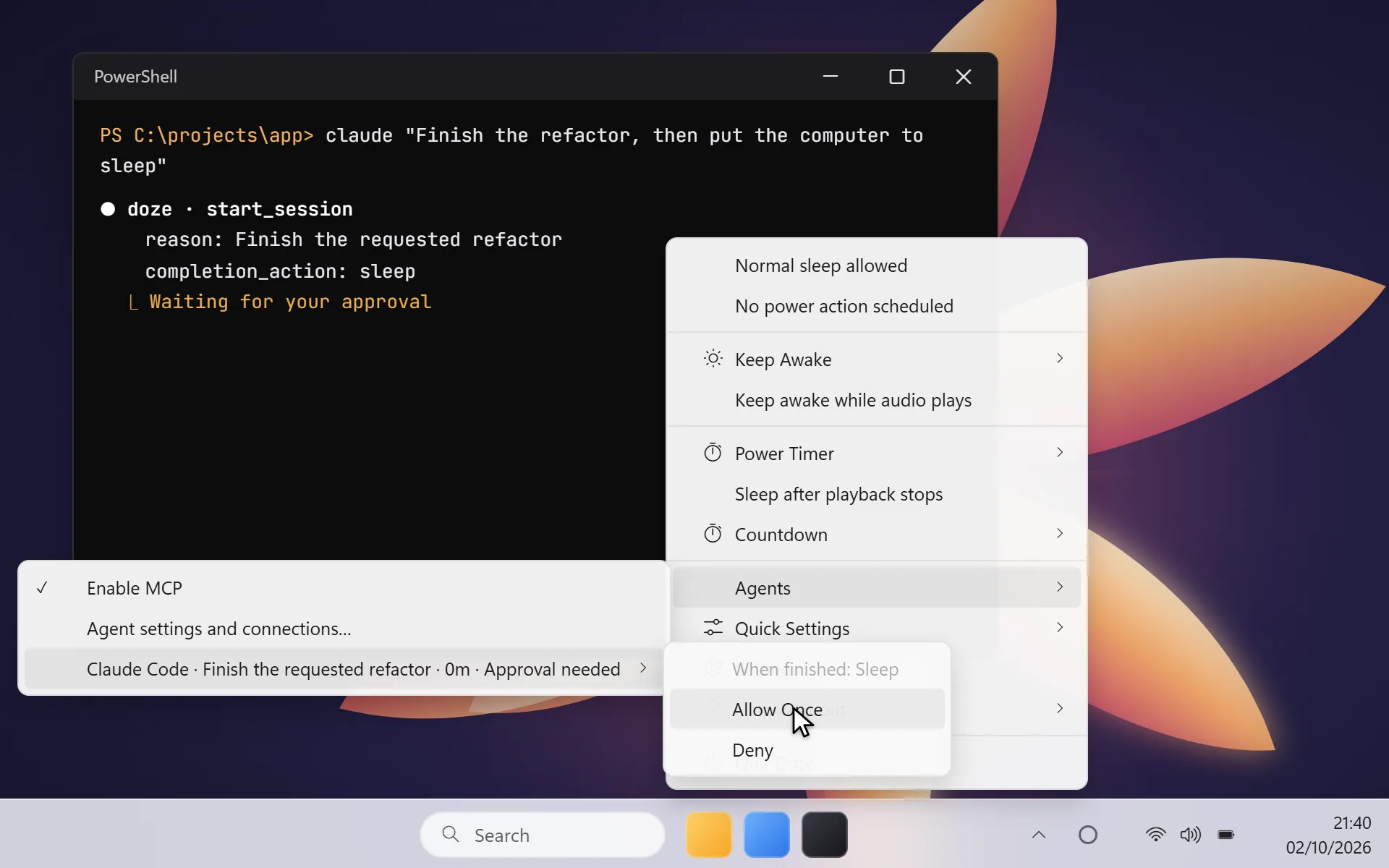Viewport: 1389px width, 868px height.
Task: Expand the Quick Settings submenu arrow
Action: pos(1059,627)
